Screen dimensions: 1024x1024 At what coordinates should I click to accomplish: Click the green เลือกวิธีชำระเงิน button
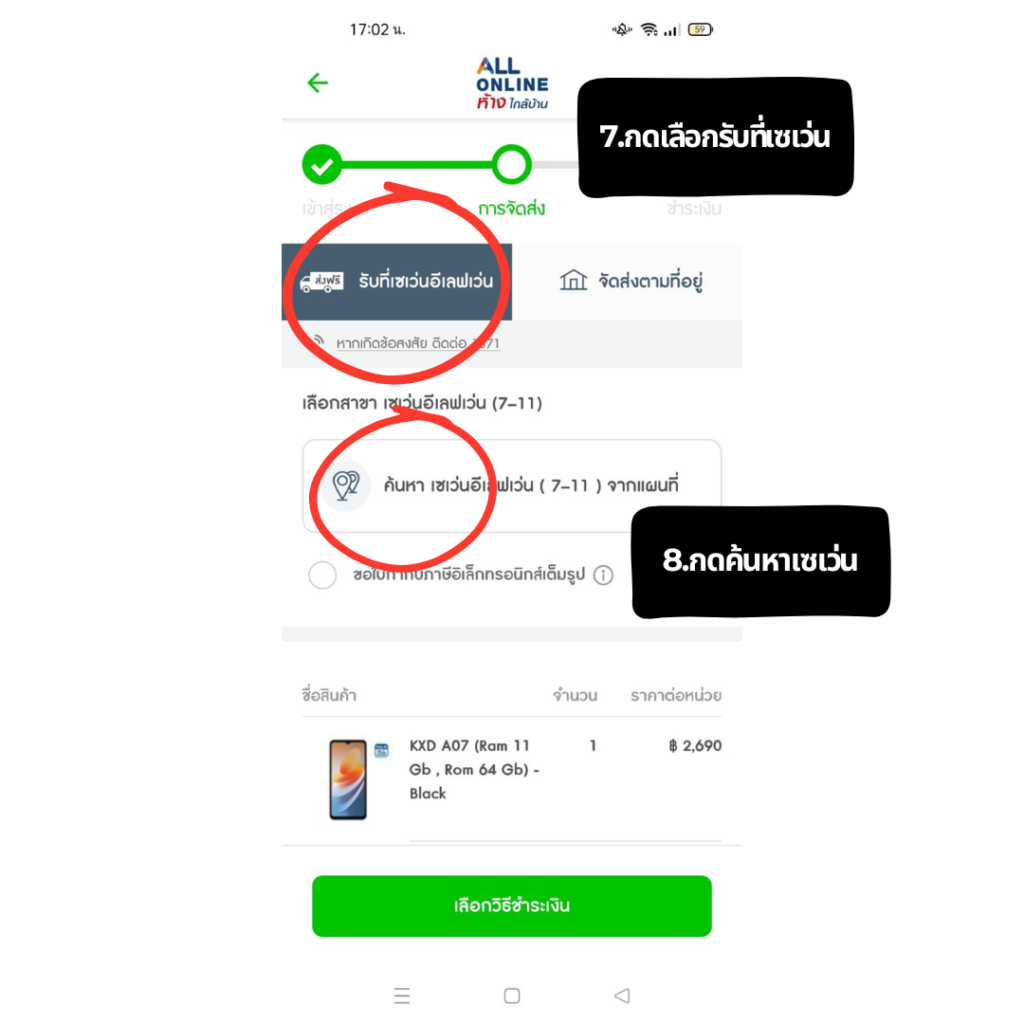[512, 906]
